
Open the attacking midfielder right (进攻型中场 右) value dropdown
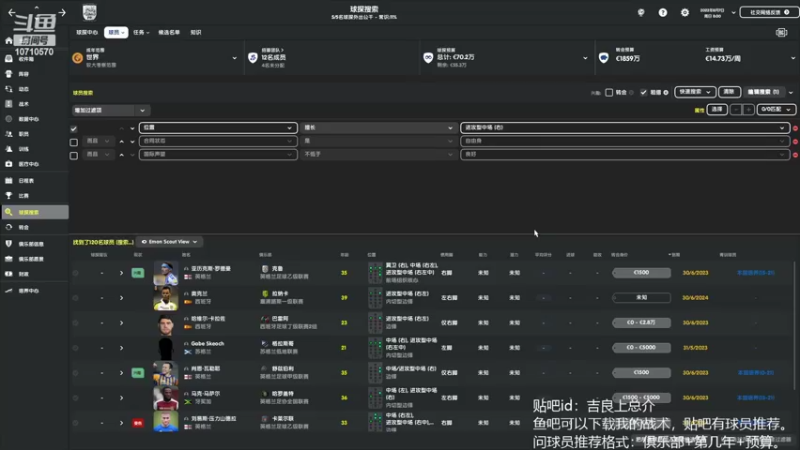coord(625,128)
